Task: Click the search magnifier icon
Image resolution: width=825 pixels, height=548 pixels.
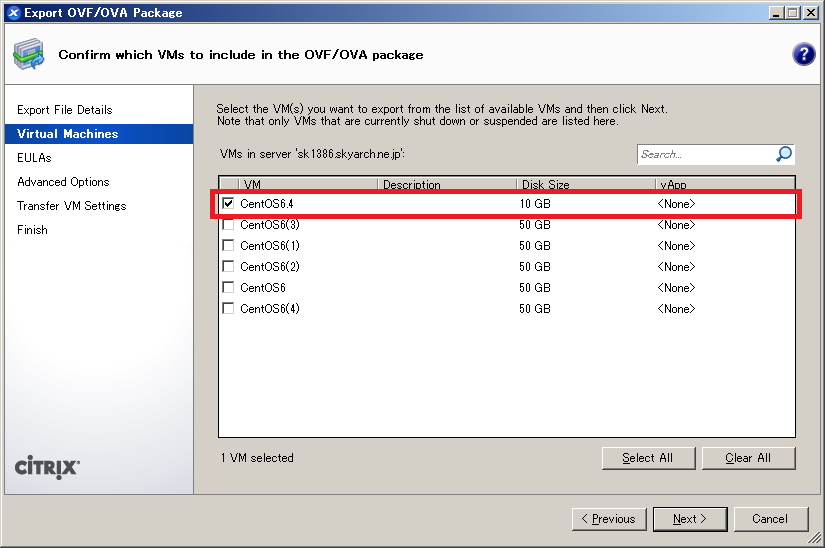Action: (783, 154)
